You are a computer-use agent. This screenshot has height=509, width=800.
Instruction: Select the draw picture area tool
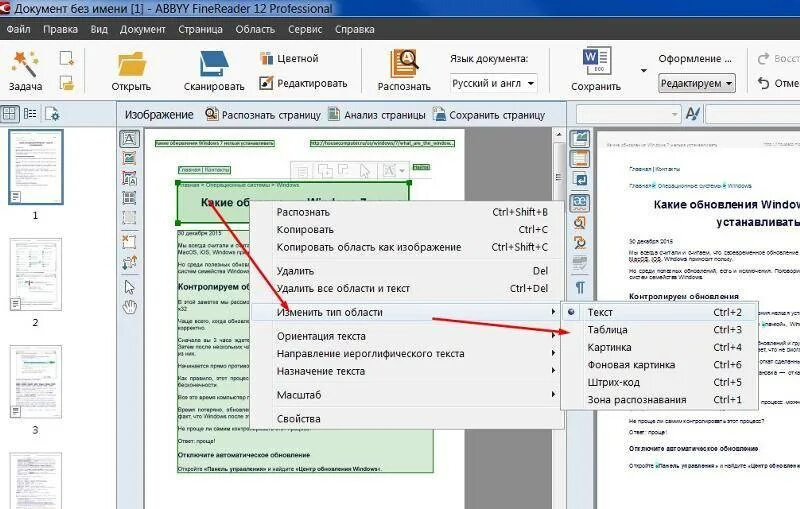pos(129,159)
